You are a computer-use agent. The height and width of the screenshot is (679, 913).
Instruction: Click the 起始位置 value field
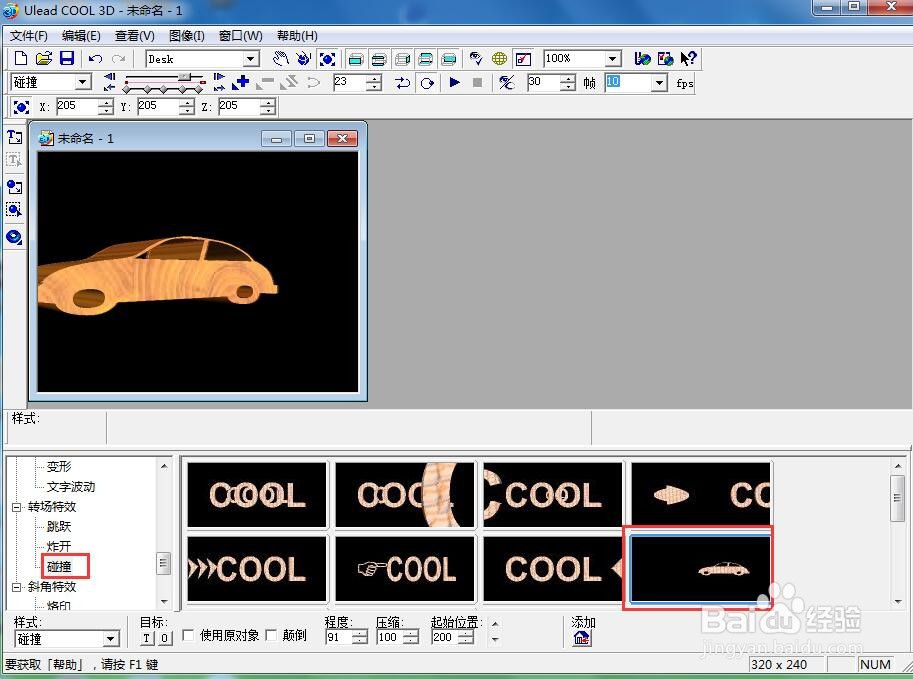pos(444,637)
